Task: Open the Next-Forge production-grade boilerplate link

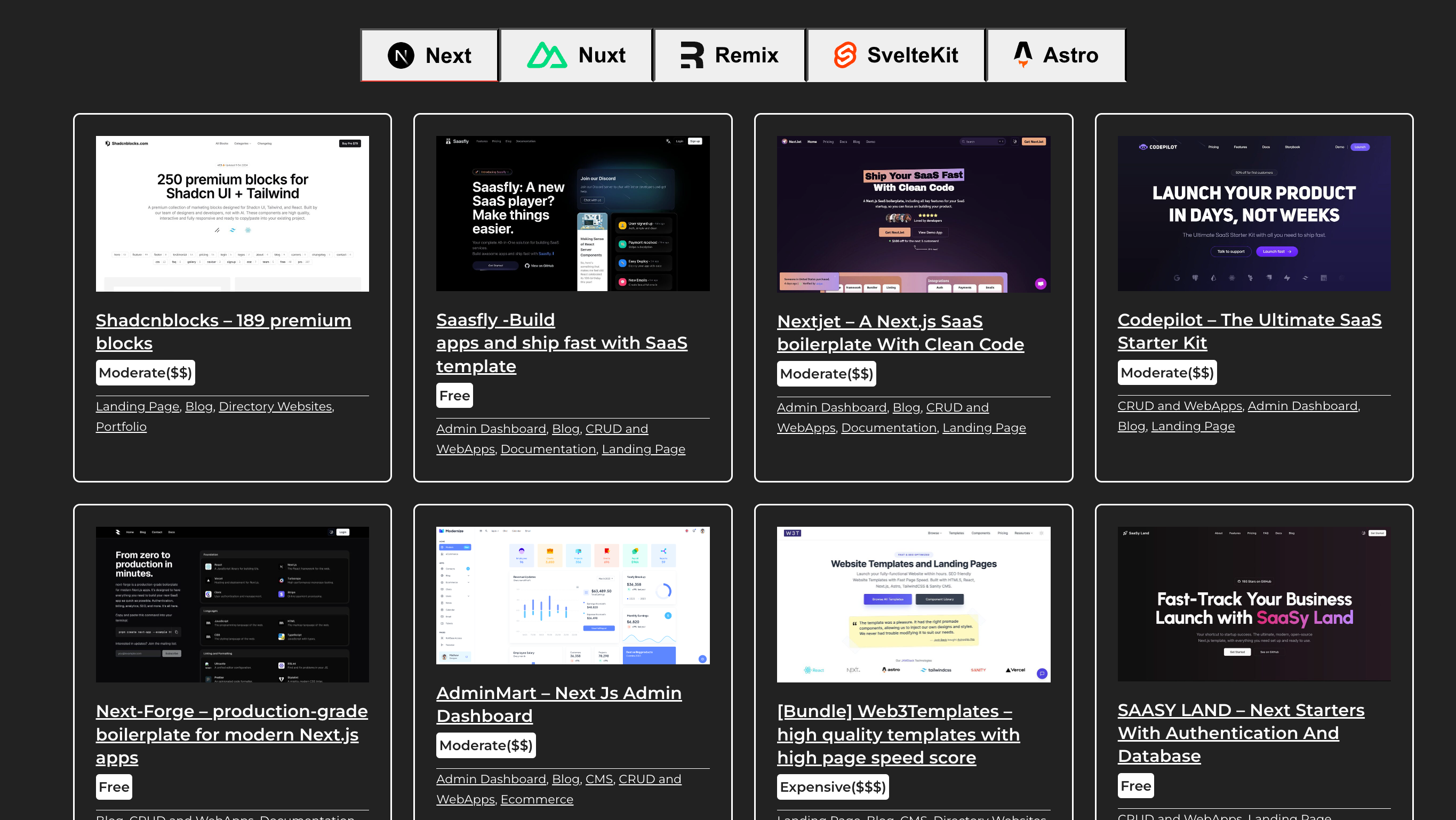Action: [232, 734]
